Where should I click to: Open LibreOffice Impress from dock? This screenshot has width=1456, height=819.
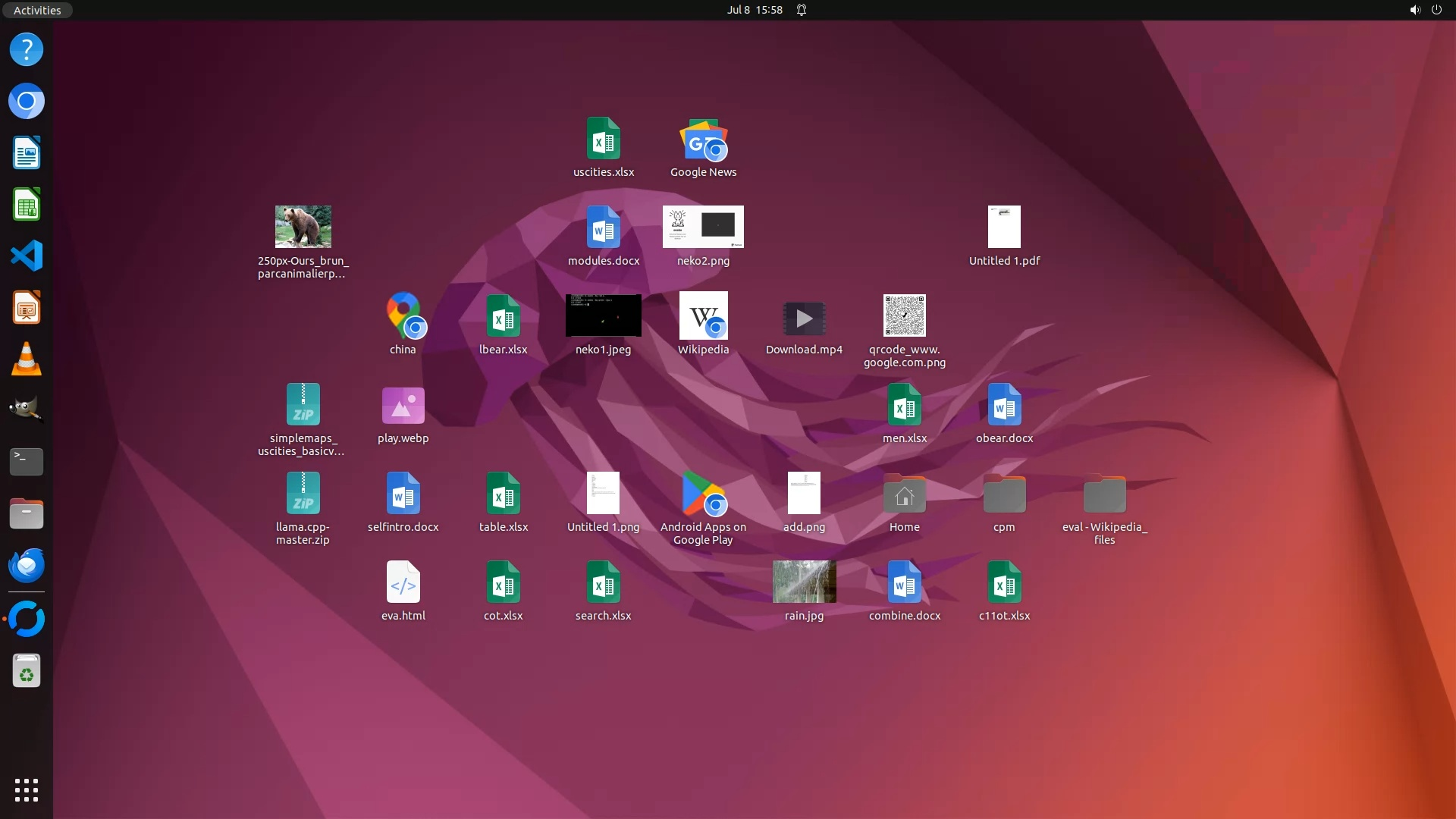point(27,308)
